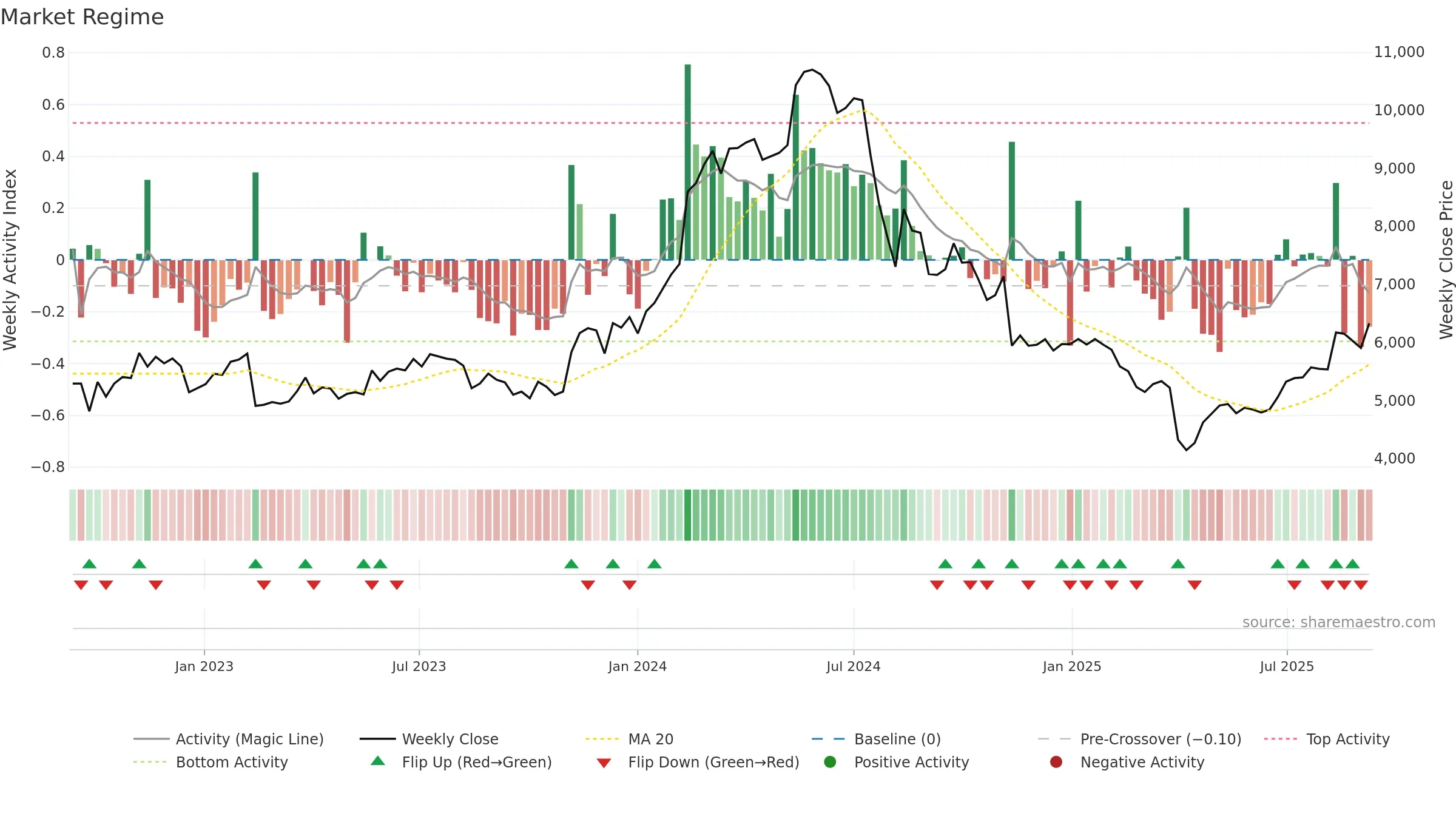Click the Jul 2025 x-axis label
This screenshot has height=819, width=1456.
tap(1287, 666)
